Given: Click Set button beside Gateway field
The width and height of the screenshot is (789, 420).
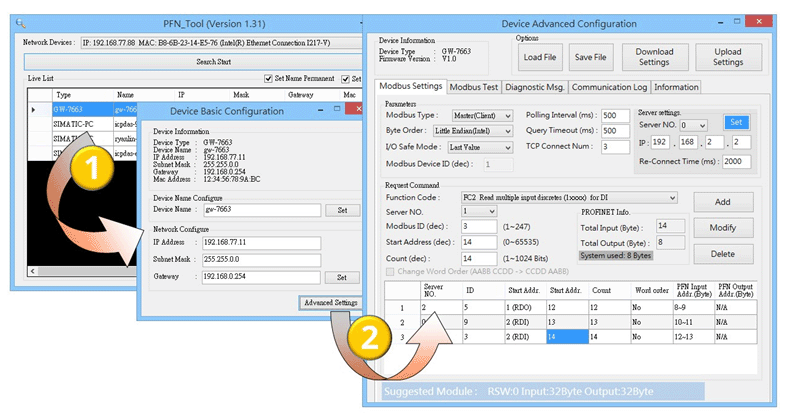Looking at the screenshot, I should (x=342, y=277).
